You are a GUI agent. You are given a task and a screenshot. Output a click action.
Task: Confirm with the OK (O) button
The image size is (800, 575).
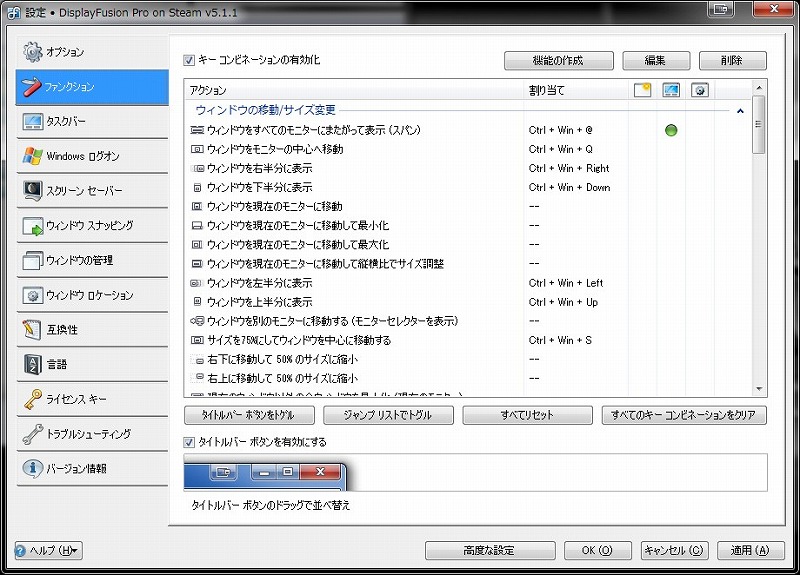click(597, 551)
